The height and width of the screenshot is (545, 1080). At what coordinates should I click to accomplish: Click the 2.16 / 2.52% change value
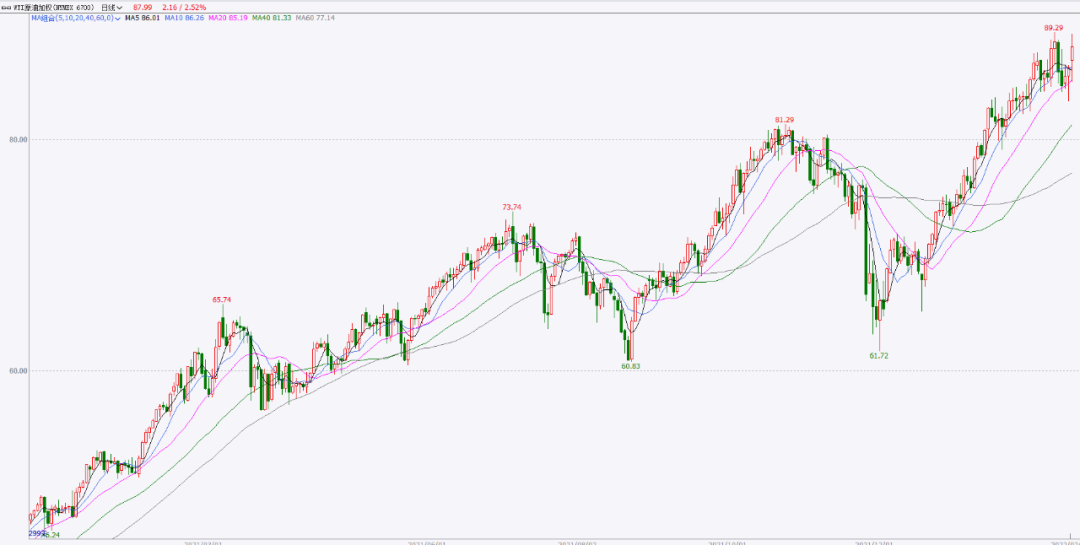point(184,7)
